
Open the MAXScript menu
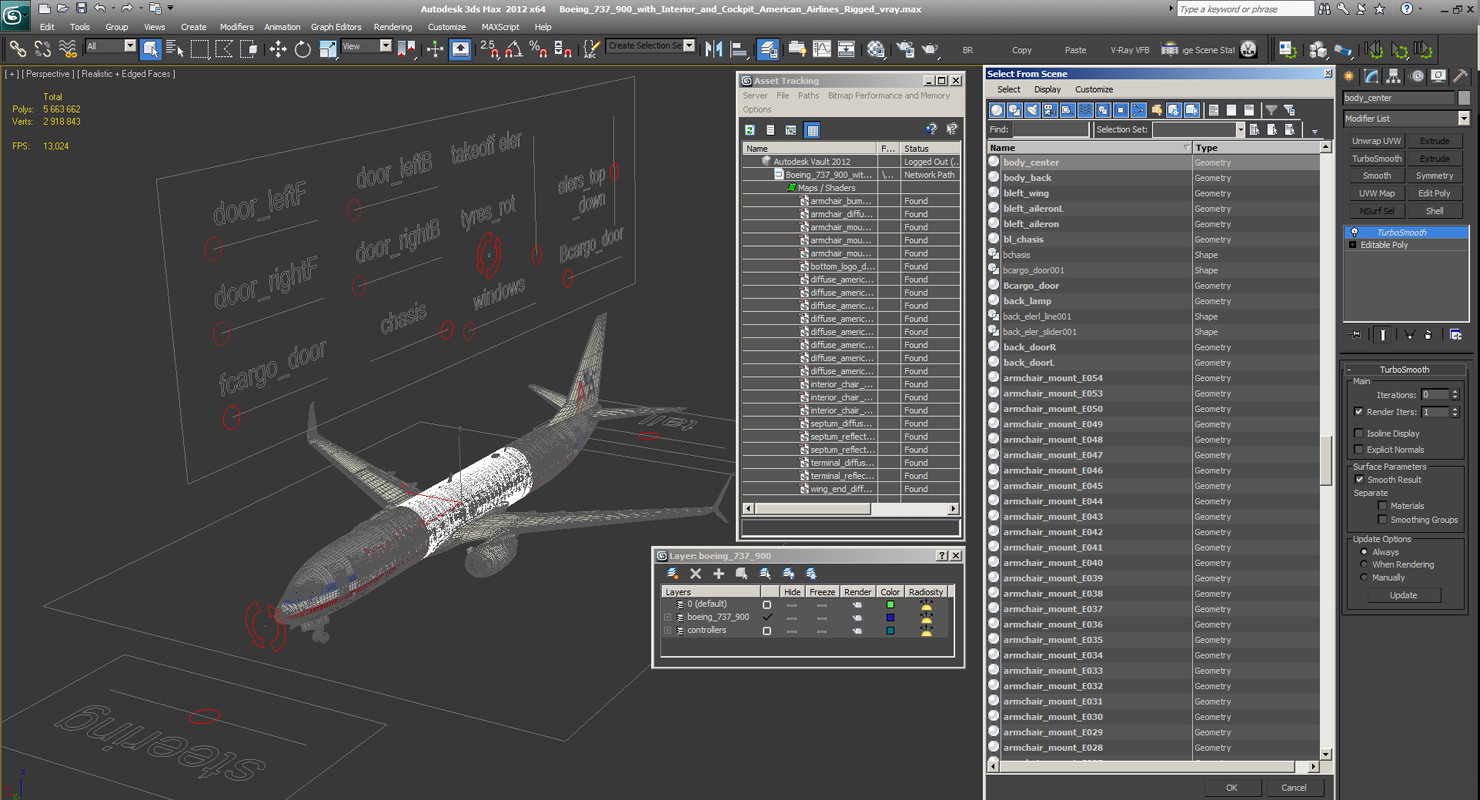click(500, 27)
